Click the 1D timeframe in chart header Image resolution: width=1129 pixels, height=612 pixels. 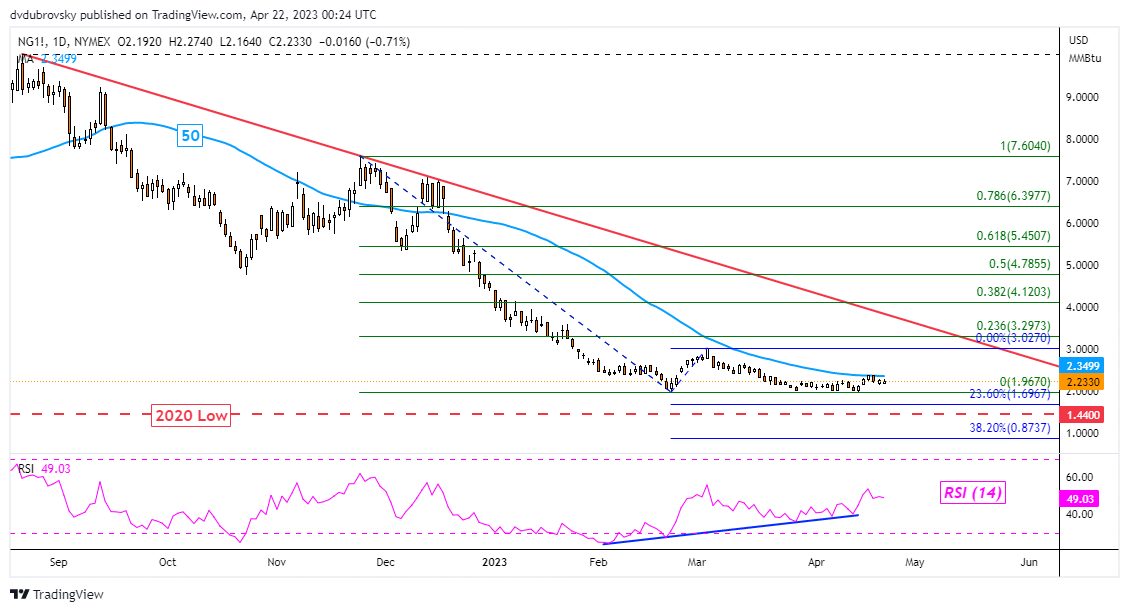pyautogui.click(x=60, y=42)
